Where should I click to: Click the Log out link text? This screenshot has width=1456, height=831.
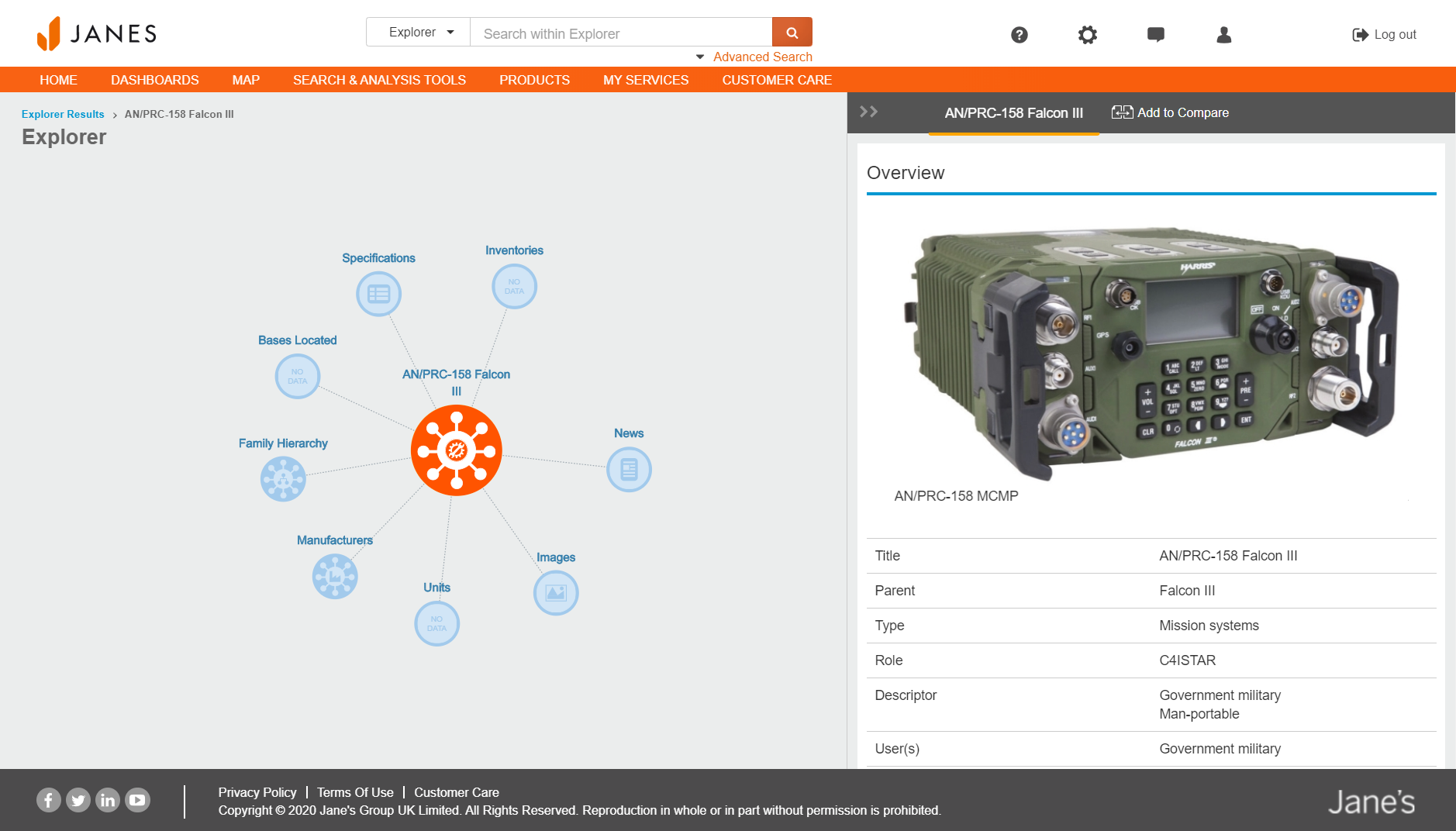(1396, 35)
